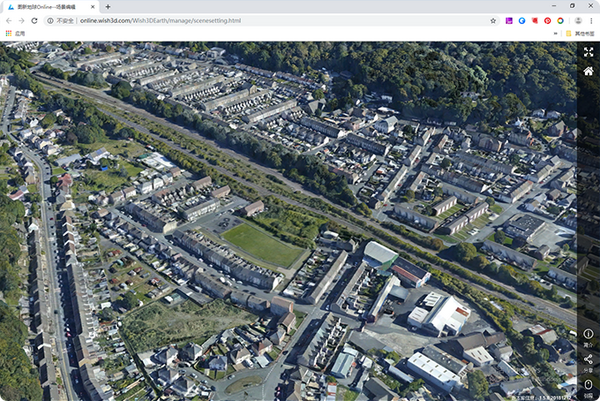This screenshot has width=600, height=401.
Task: Click the multicolor ring extension icon
Action: [x=560, y=21]
